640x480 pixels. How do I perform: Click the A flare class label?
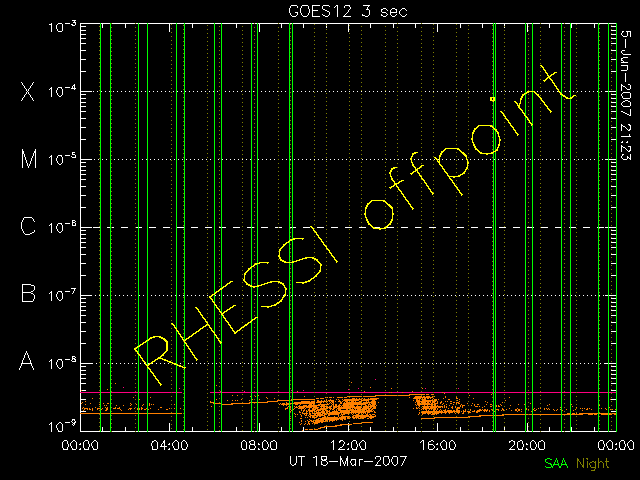[x=27, y=361]
